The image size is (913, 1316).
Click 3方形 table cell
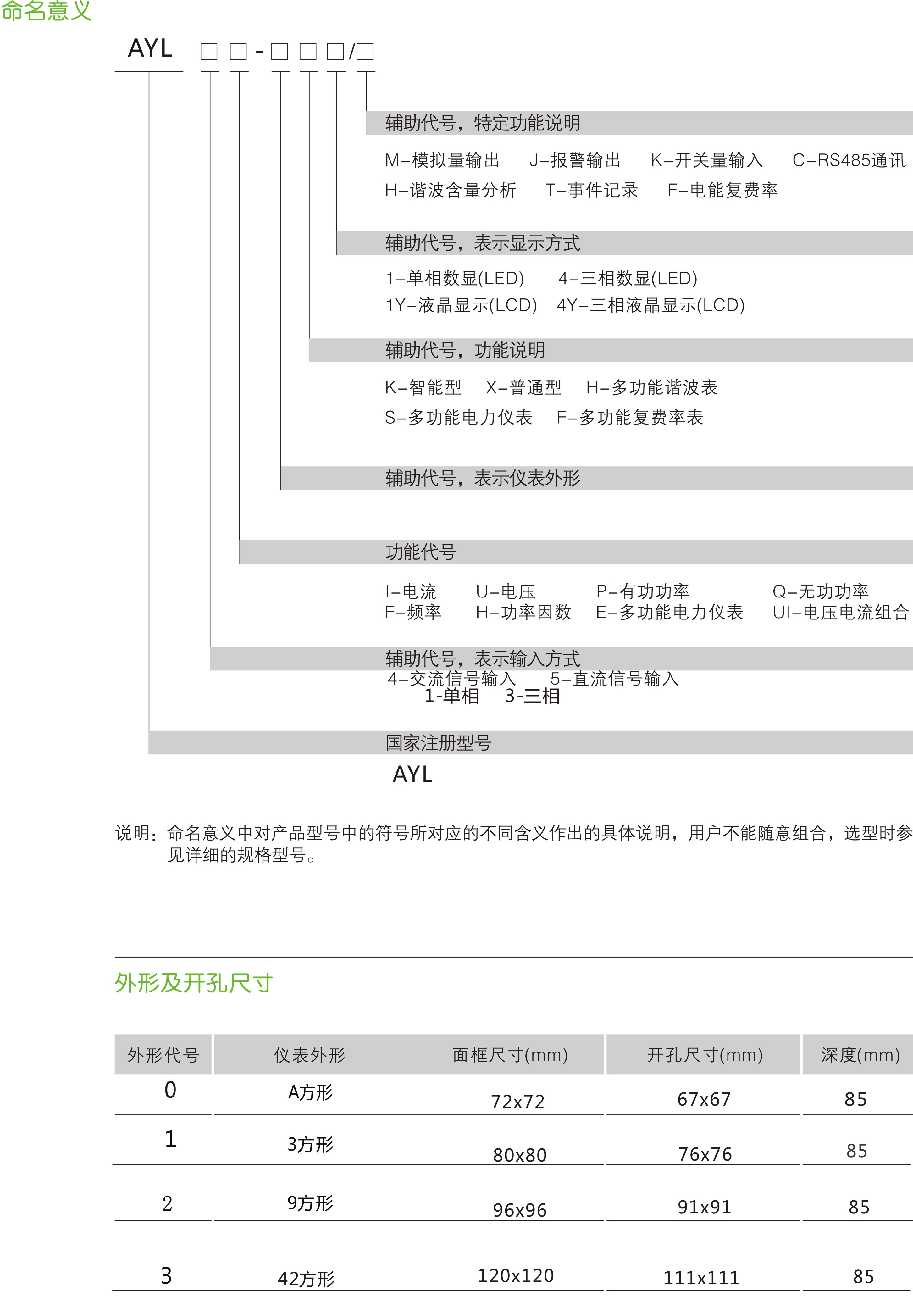click(310, 1145)
